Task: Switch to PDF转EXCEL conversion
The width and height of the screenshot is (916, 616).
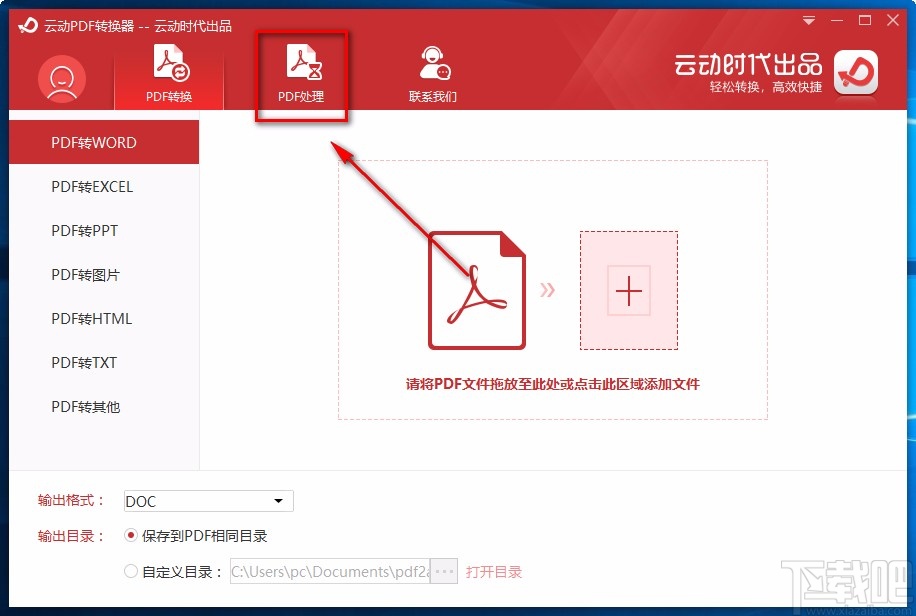Action: pos(90,187)
